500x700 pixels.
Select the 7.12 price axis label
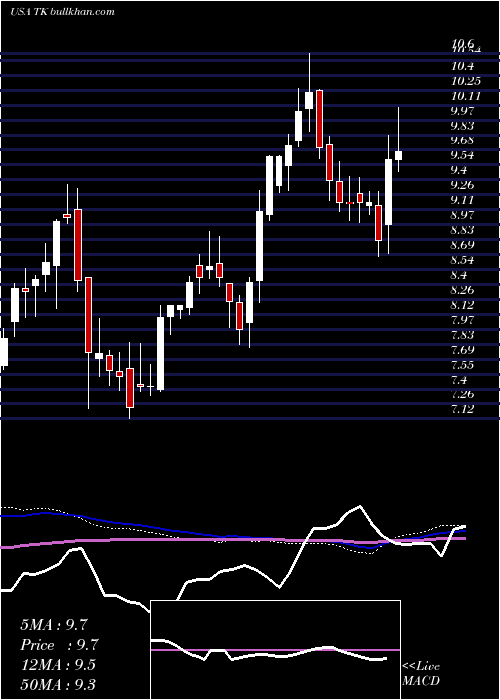[462, 409]
